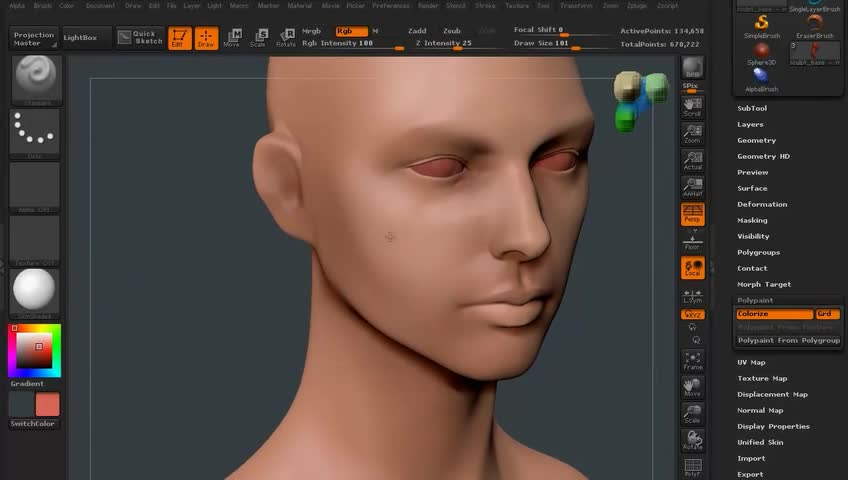
Task: Click the AAHalf view icon
Action: pos(692,186)
